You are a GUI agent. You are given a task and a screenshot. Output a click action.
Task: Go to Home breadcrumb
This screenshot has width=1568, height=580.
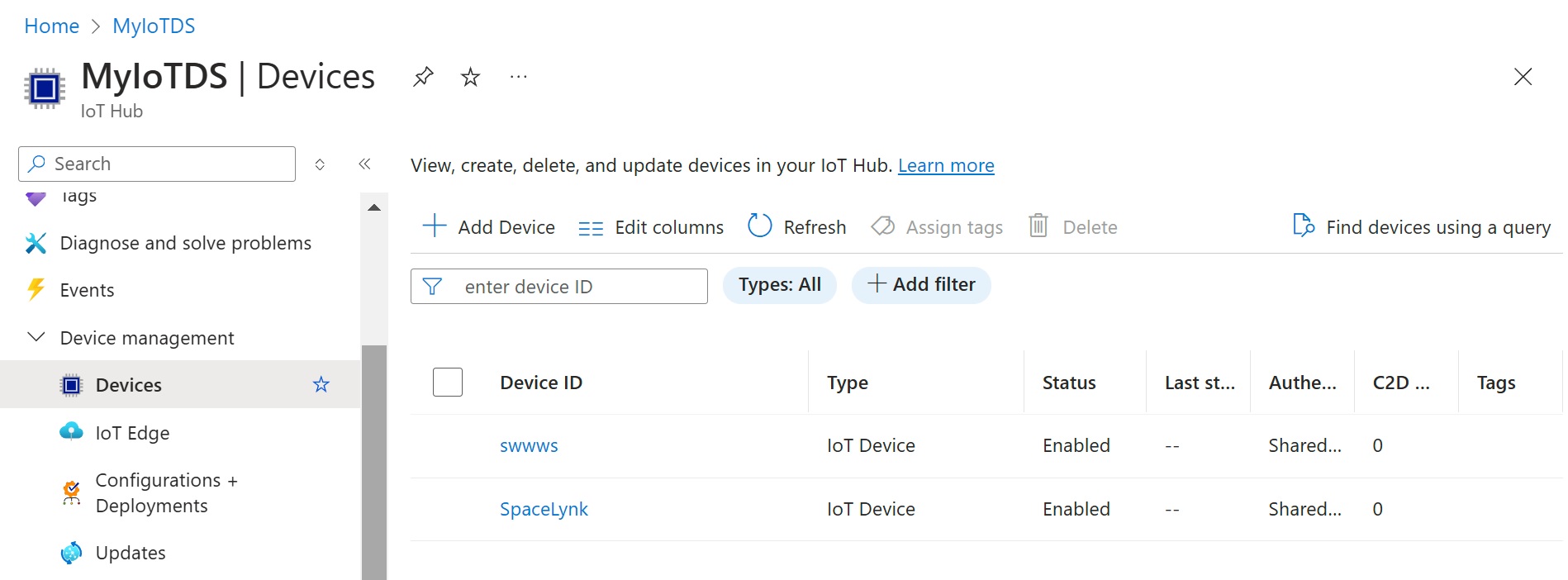point(51,26)
